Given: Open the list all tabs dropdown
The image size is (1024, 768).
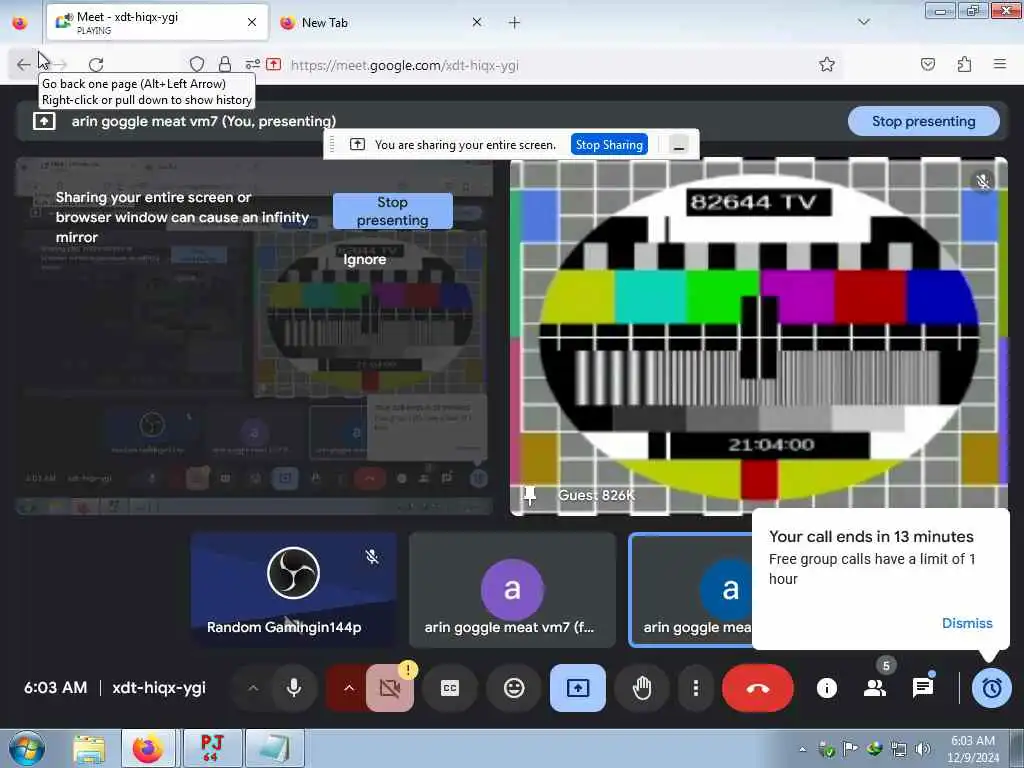Looking at the screenshot, I should click(864, 22).
